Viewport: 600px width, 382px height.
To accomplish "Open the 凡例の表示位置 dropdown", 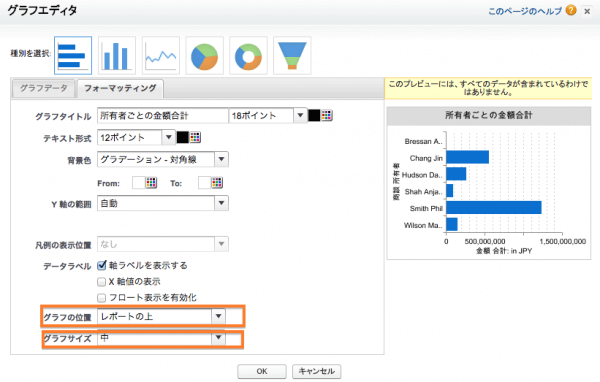I will [x=222, y=244].
